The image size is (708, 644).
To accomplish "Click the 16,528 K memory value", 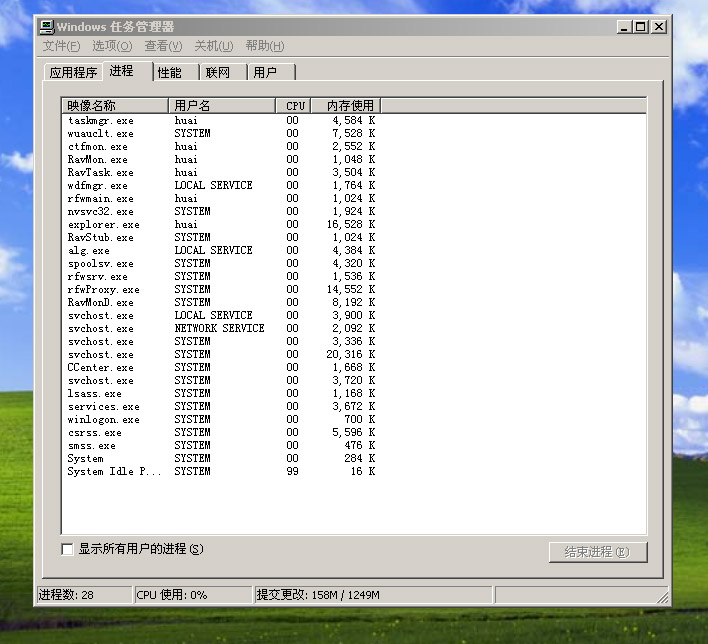I will pos(351,224).
